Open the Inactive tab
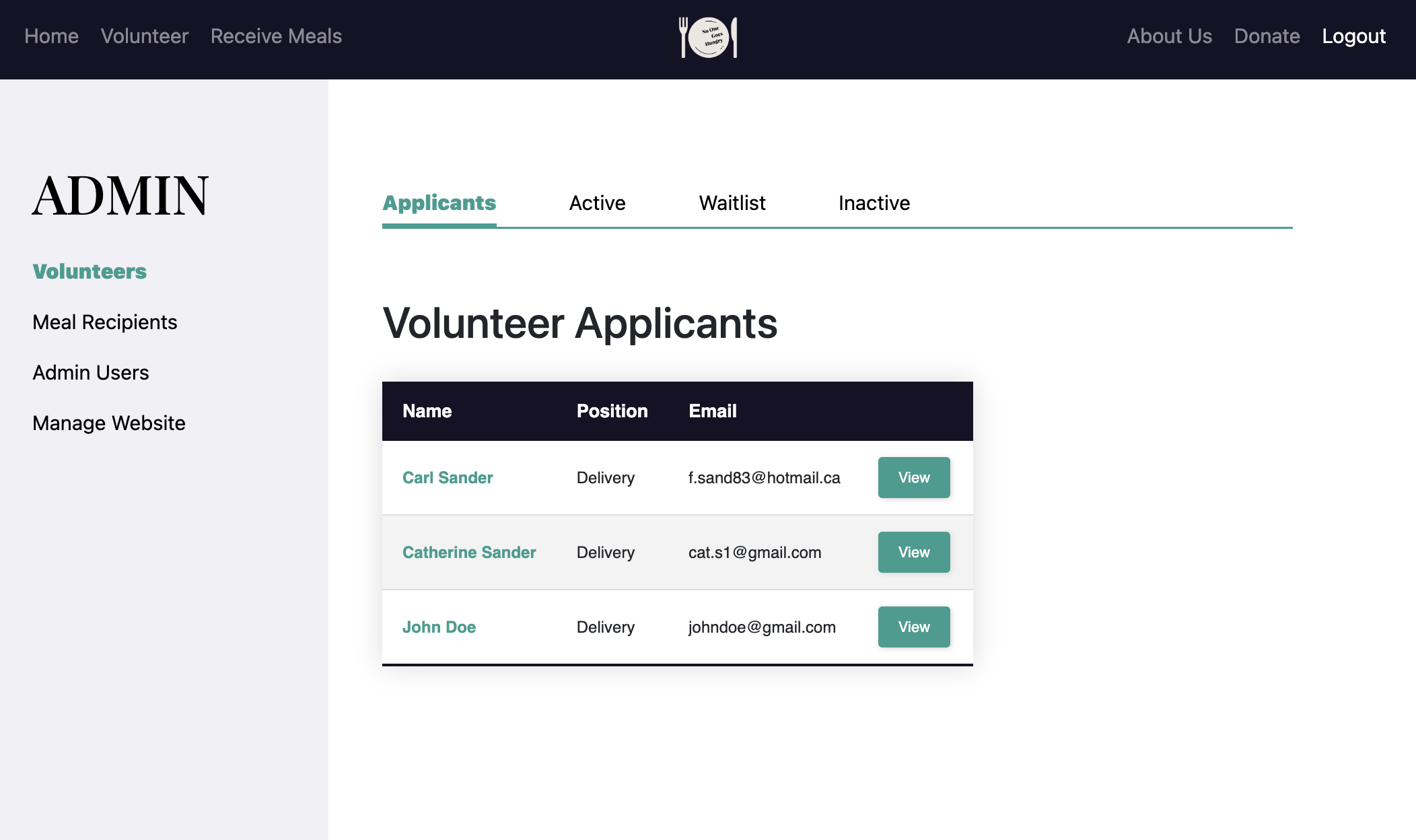 (874, 203)
